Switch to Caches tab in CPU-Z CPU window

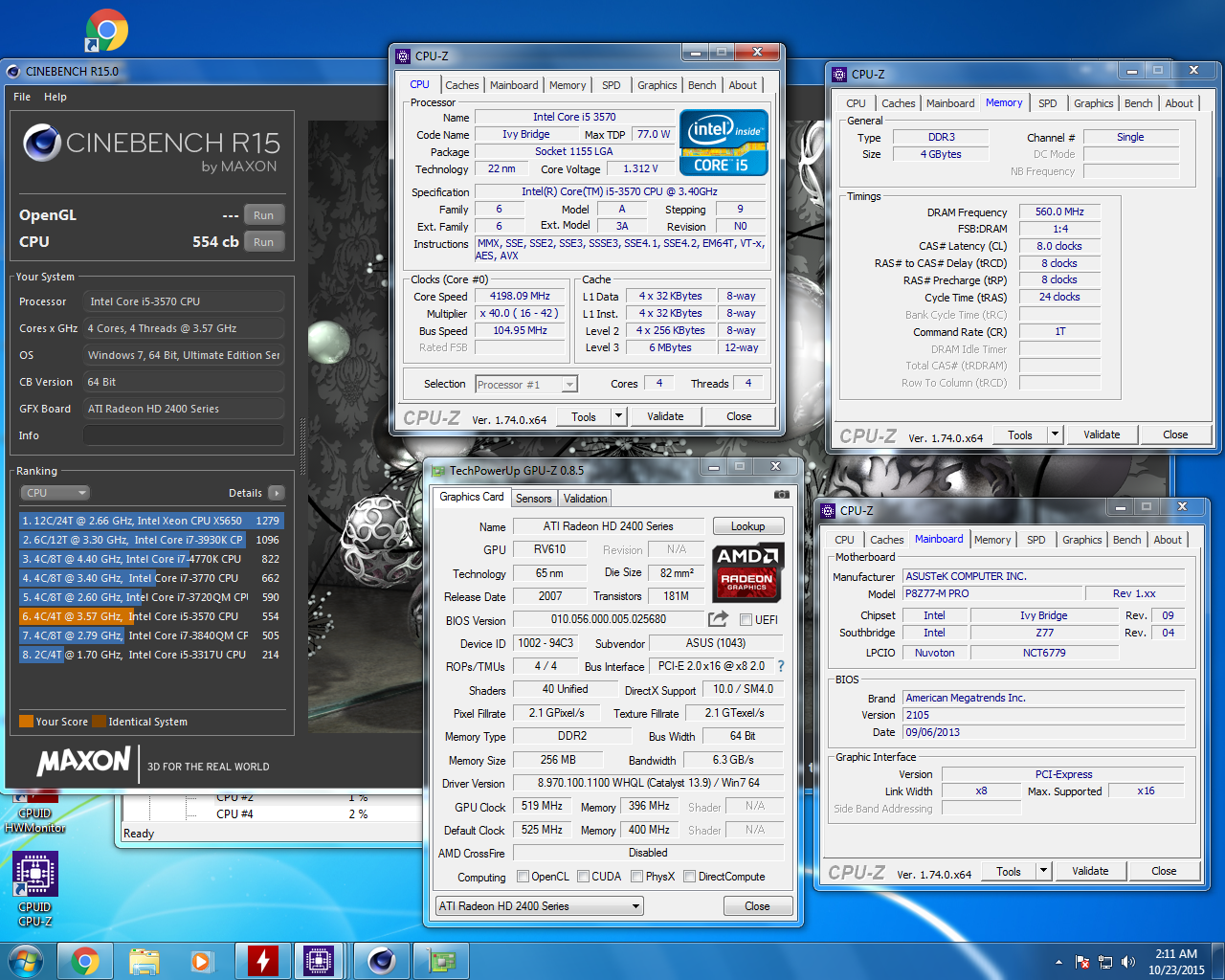[x=462, y=85]
